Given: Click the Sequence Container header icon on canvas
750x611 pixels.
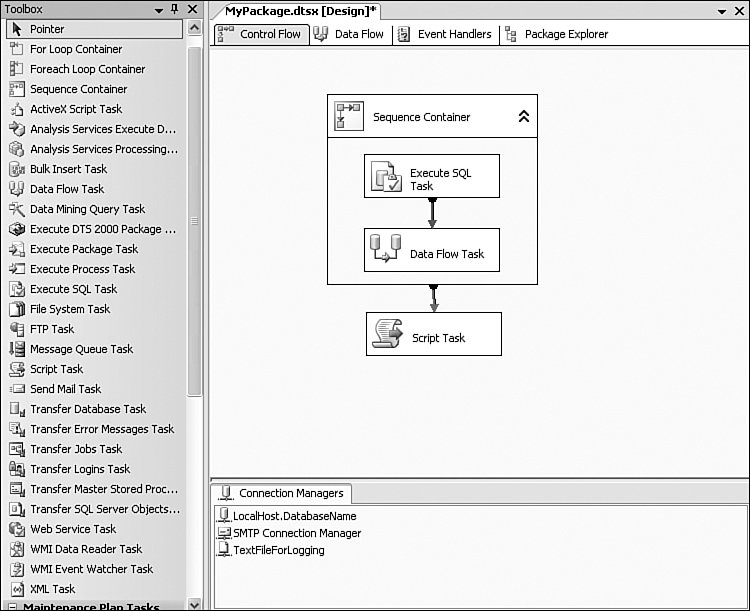Looking at the screenshot, I should (x=349, y=116).
